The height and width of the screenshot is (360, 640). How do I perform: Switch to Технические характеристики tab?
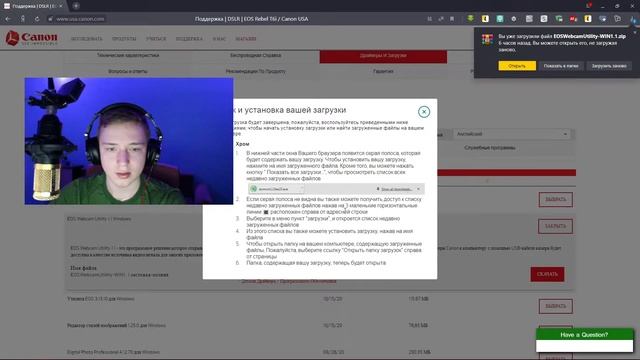click(x=128, y=55)
